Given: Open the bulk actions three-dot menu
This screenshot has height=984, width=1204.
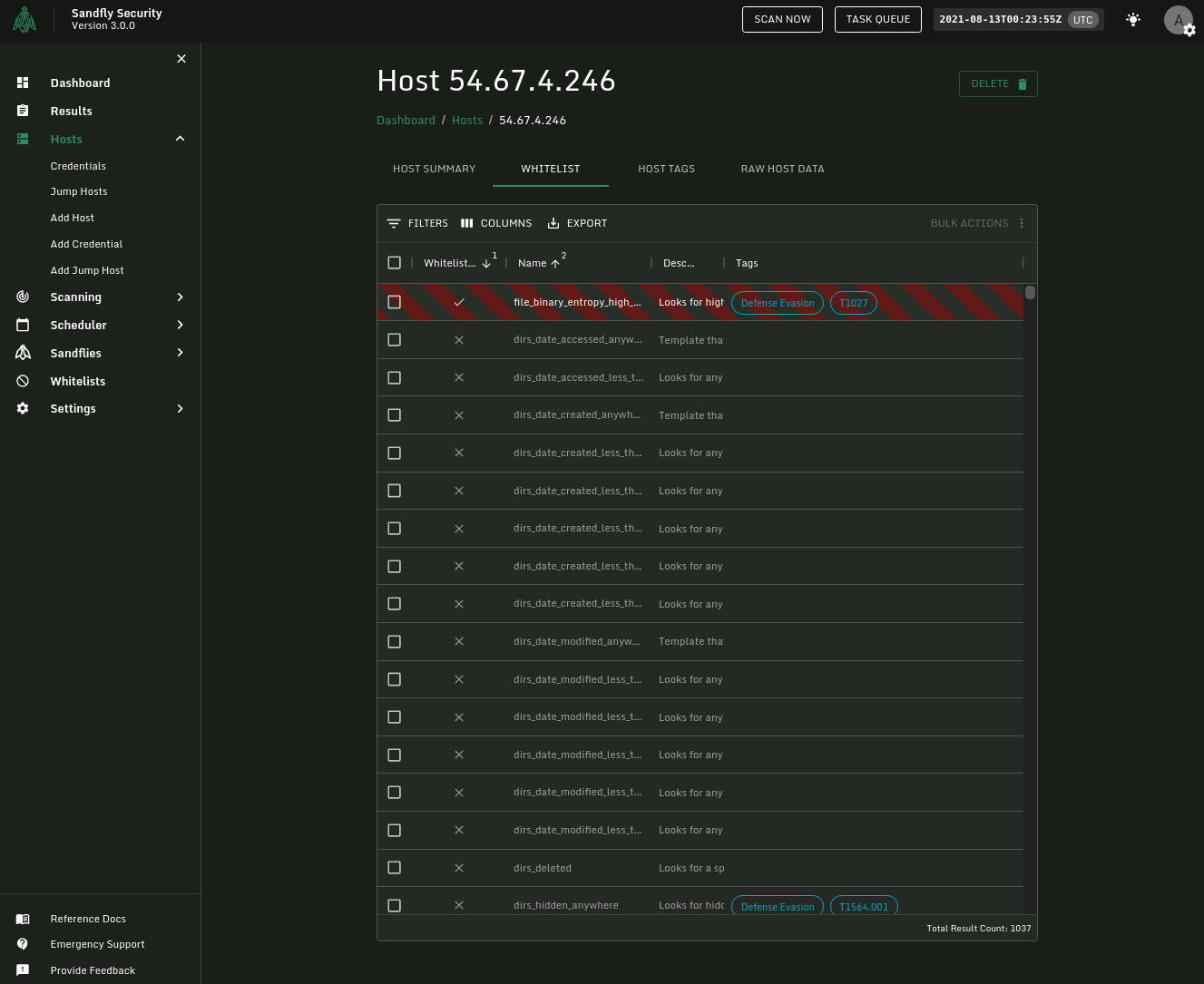Looking at the screenshot, I should click(1022, 223).
